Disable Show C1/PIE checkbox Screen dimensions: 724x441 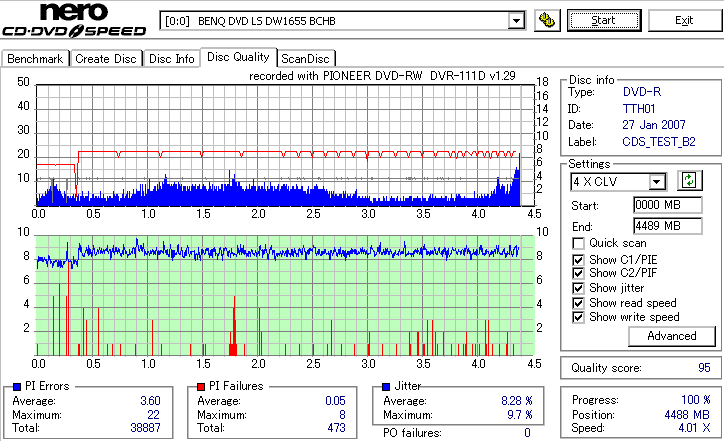(x=578, y=260)
